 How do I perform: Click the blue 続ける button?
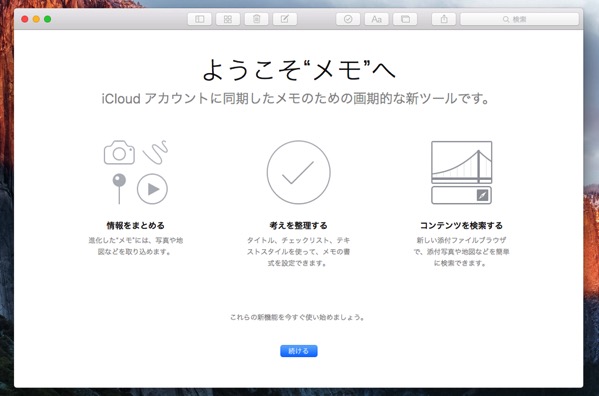pyautogui.click(x=299, y=351)
